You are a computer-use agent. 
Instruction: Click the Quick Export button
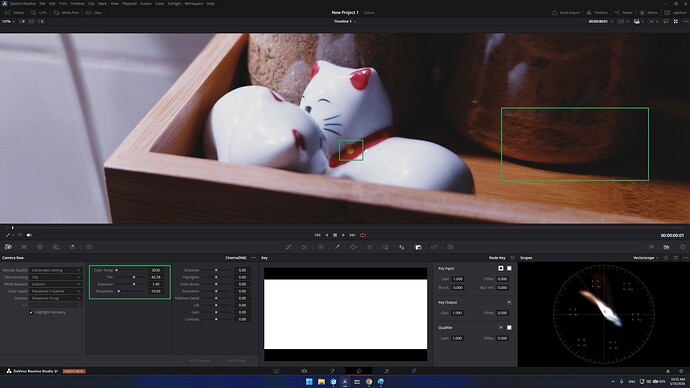[566, 13]
